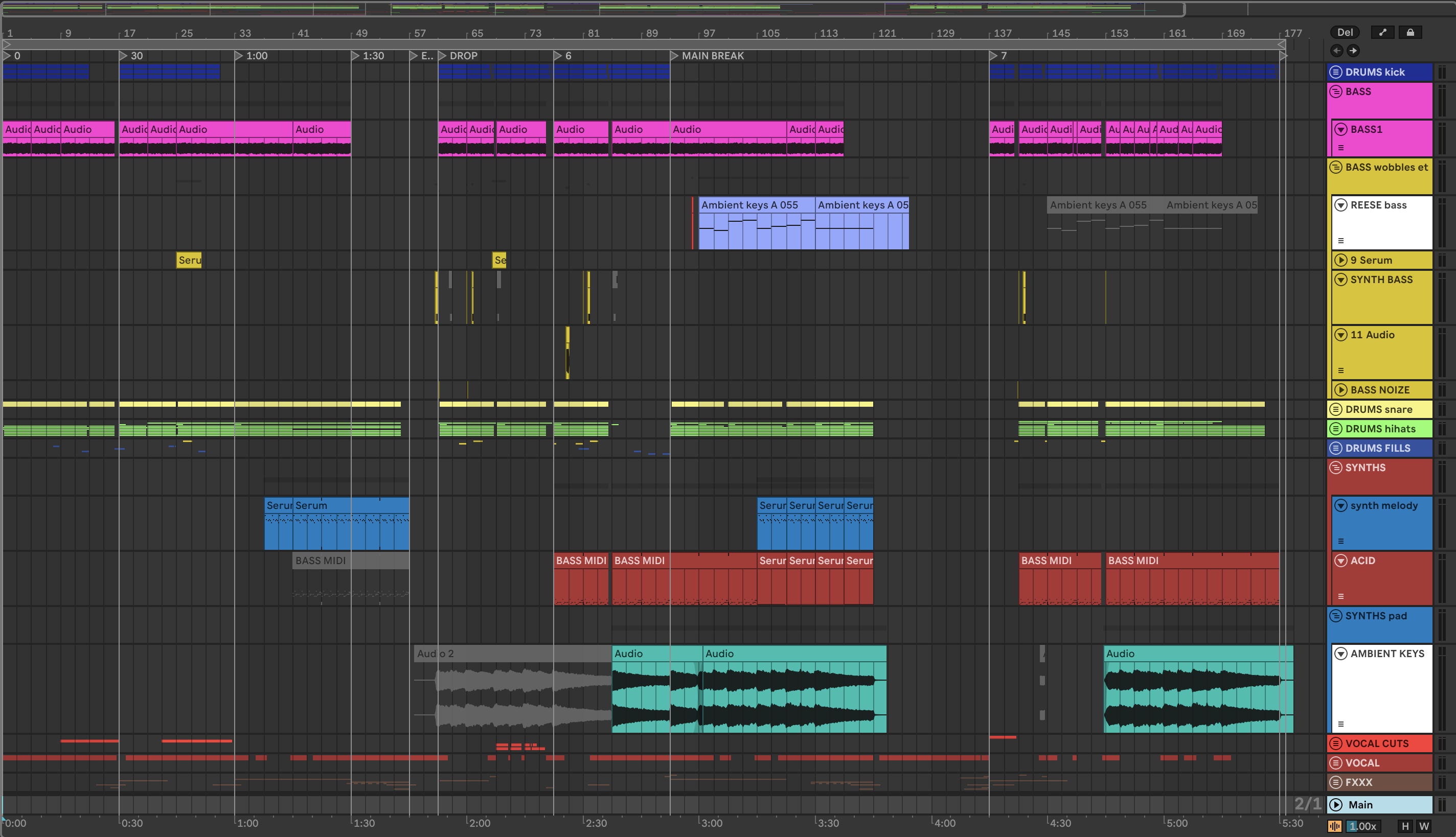Viewport: 1456px width, 837px height.
Task: Select the locator labeled E..
Action: click(x=422, y=56)
